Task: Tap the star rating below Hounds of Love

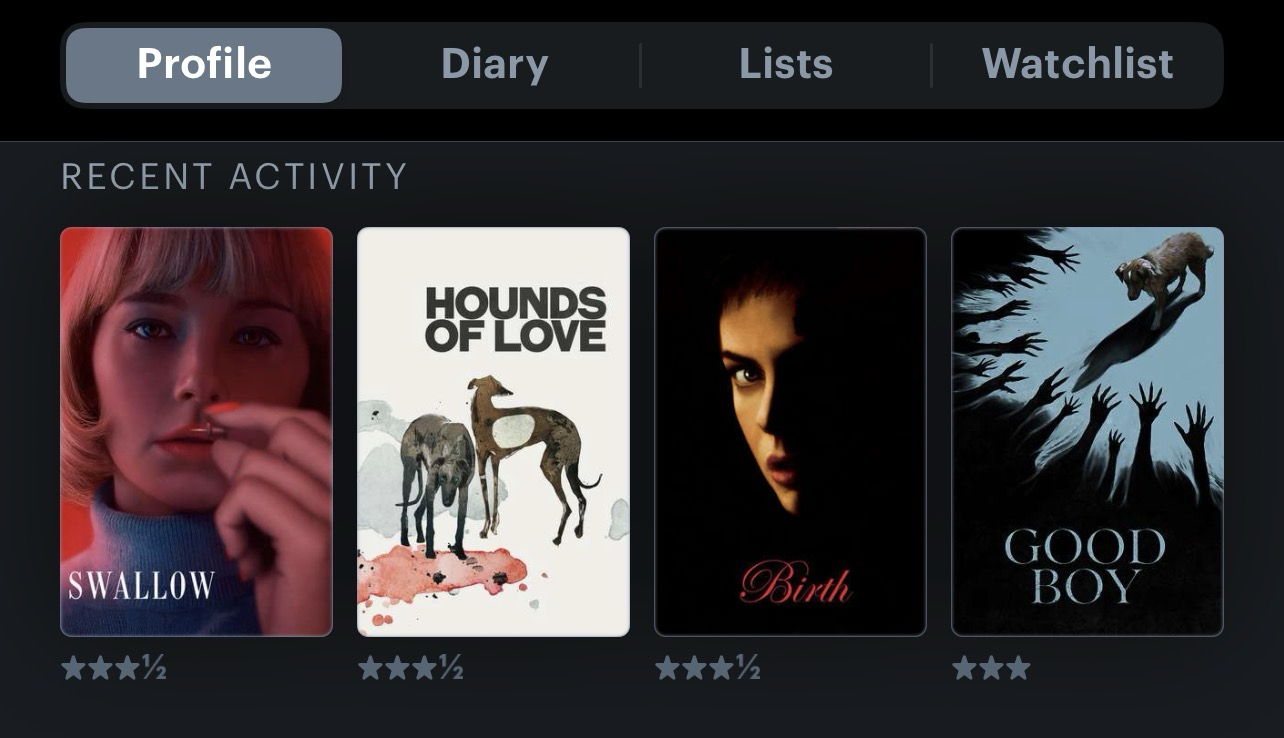Action: (x=410, y=668)
